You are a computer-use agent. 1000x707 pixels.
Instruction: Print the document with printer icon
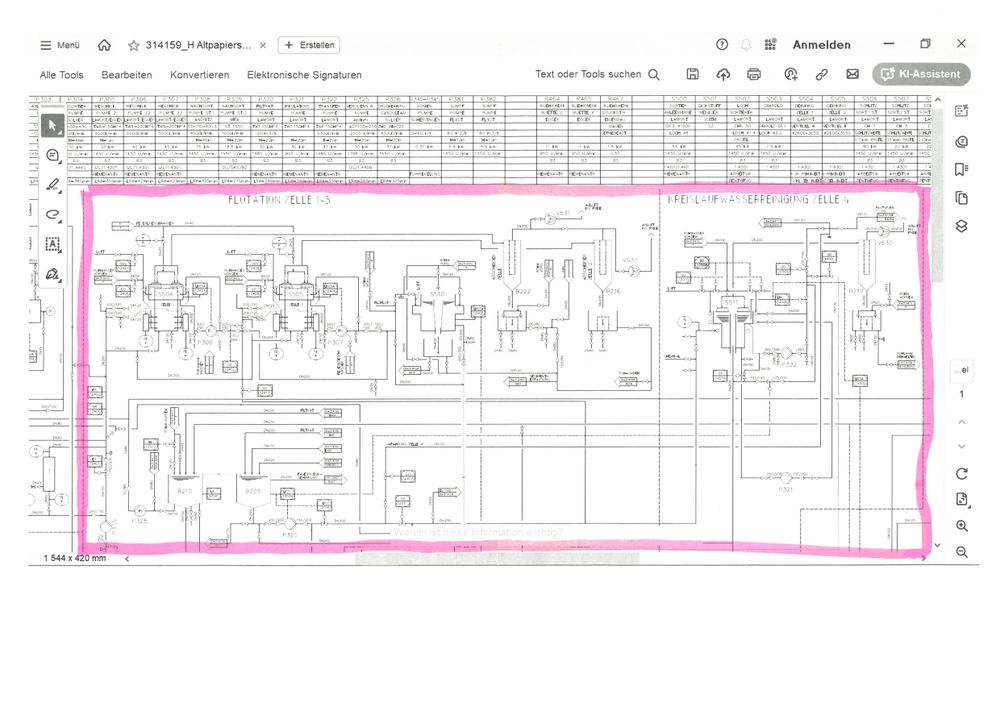tap(754, 74)
